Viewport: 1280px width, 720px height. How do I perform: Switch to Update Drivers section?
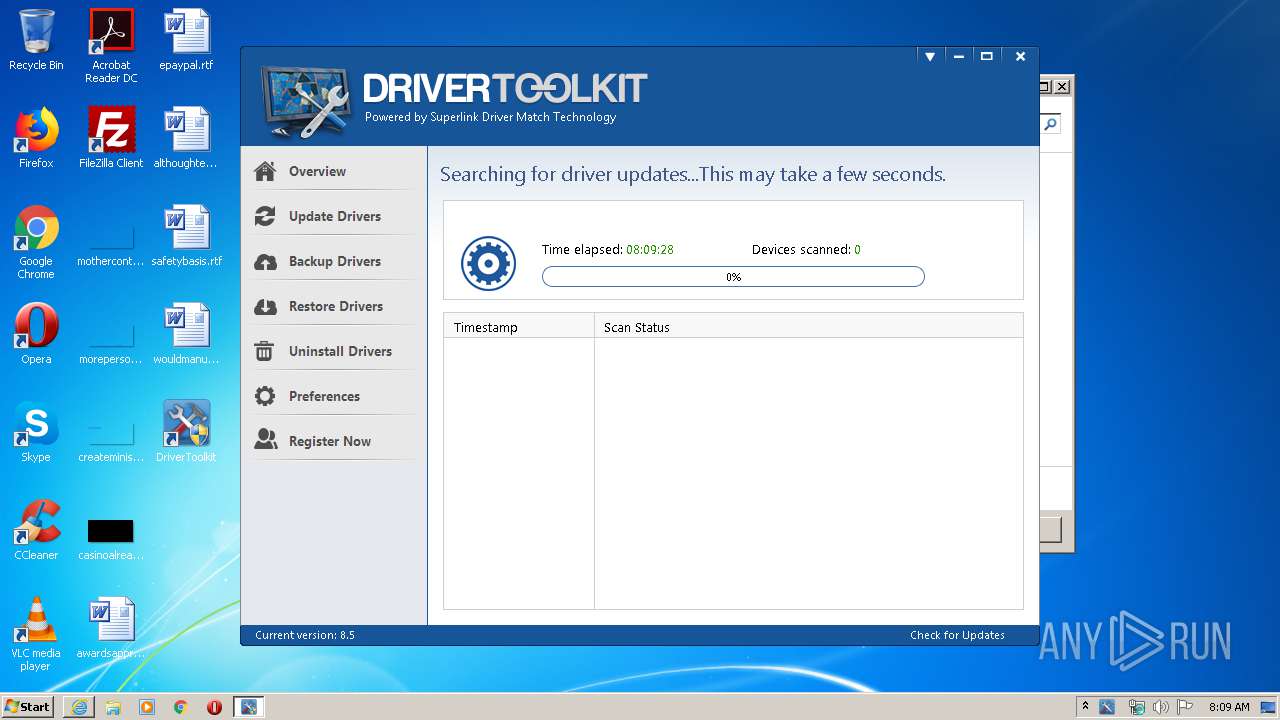[335, 216]
